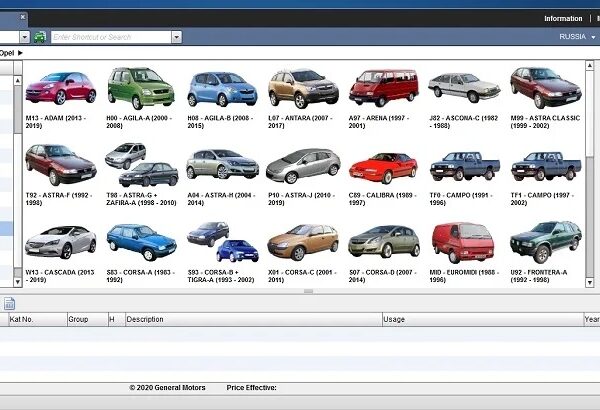This screenshot has width=600, height=410.
Task: Click the horizontal splitter grip handle
Action: [308, 291]
